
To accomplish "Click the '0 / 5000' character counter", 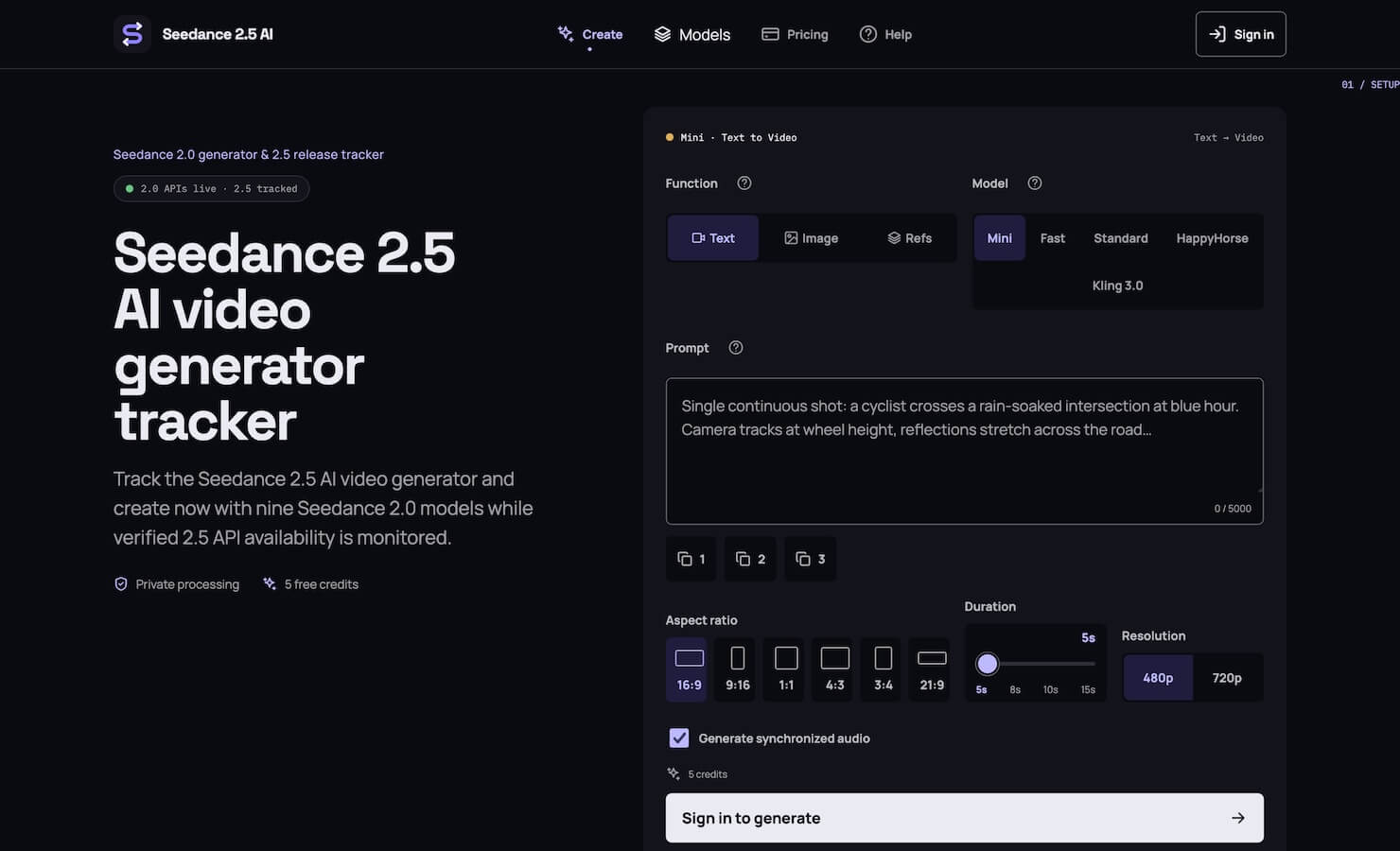I will coord(1233,509).
